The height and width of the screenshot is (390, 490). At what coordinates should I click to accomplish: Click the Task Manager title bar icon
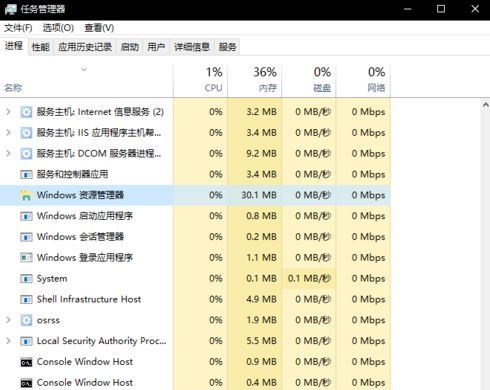click(x=11, y=9)
